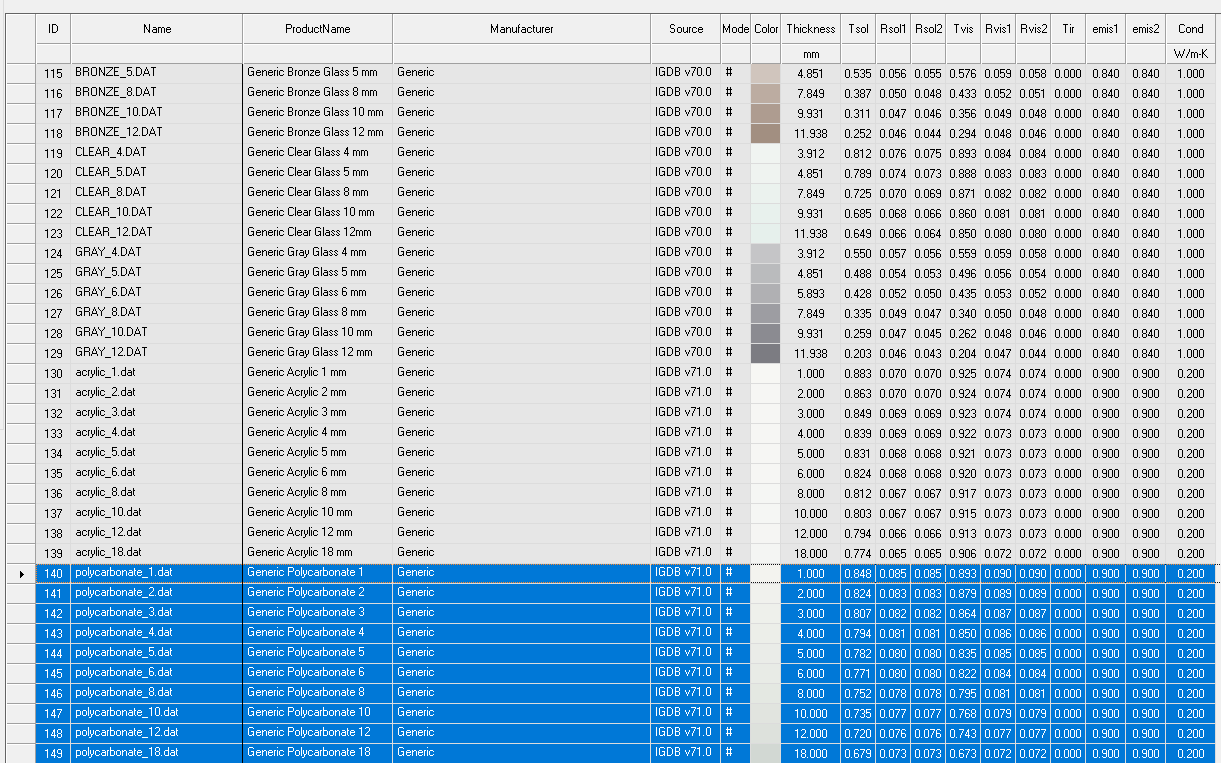Click 'Generic Polycarbonate 6' product cell
The height and width of the screenshot is (763, 1221).
(318, 673)
